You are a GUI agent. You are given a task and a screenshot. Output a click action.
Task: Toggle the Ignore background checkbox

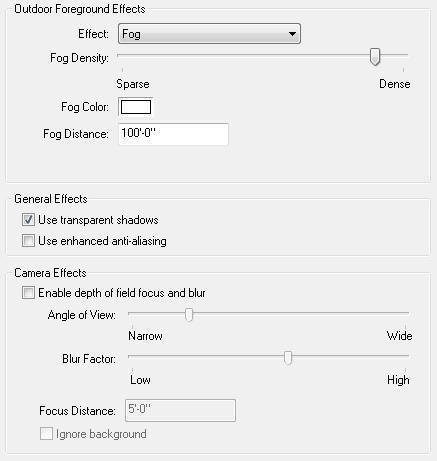[x=46, y=434]
